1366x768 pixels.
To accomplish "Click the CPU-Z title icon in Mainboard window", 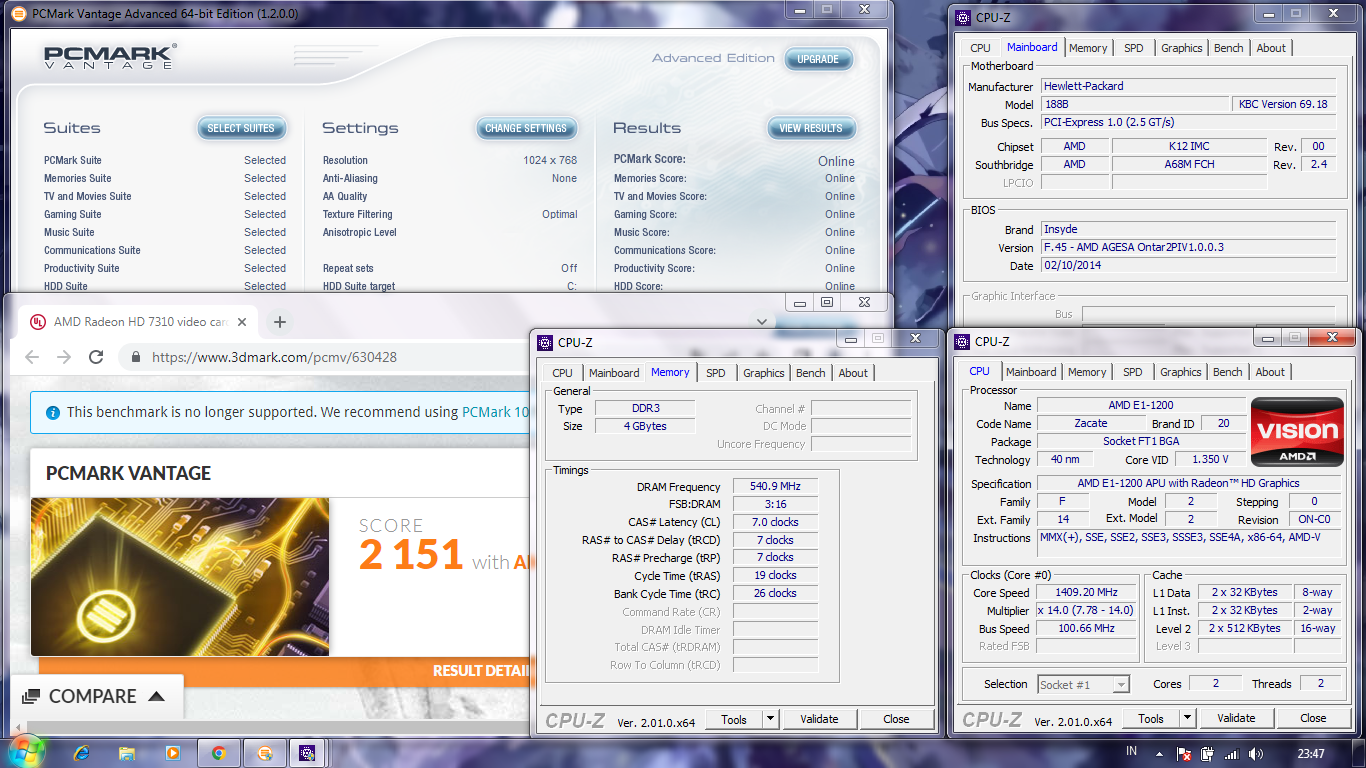I will [x=962, y=17].
